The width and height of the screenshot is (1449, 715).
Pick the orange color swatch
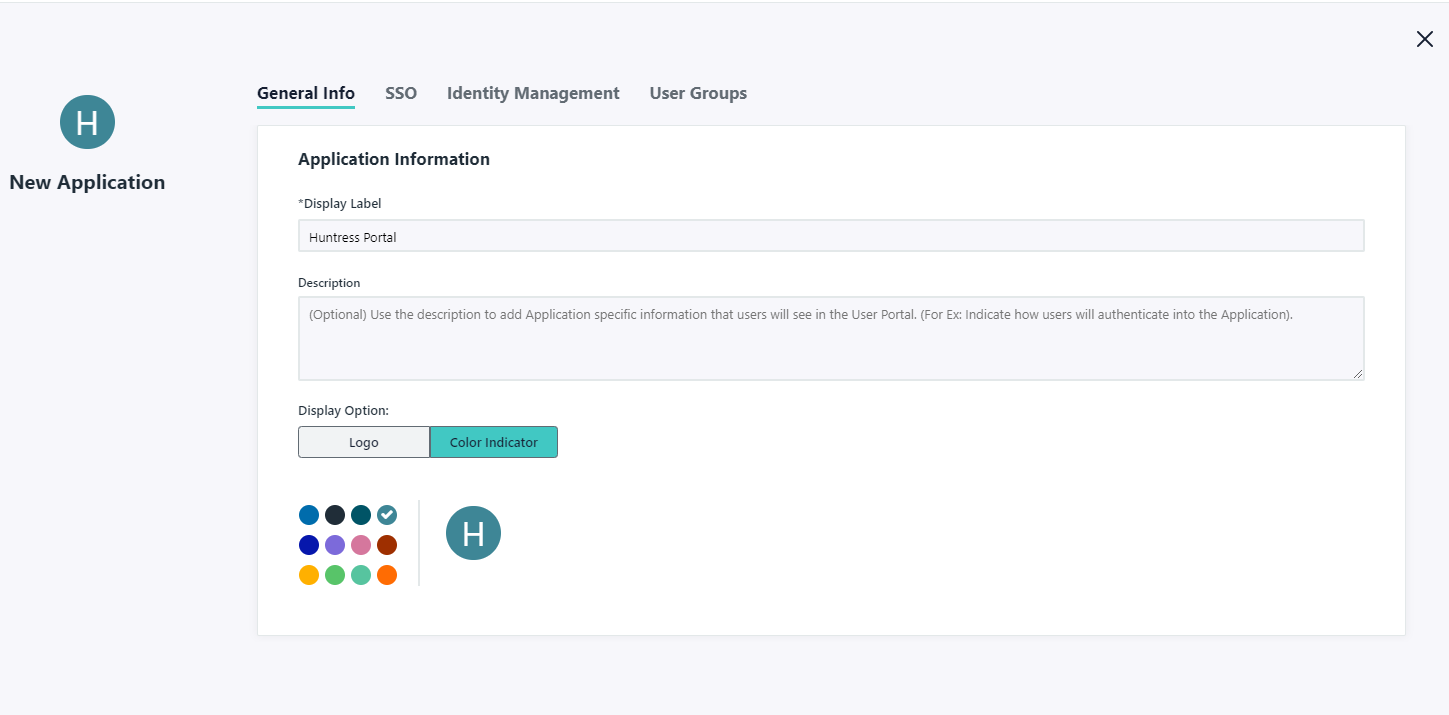tap(387, 575)
